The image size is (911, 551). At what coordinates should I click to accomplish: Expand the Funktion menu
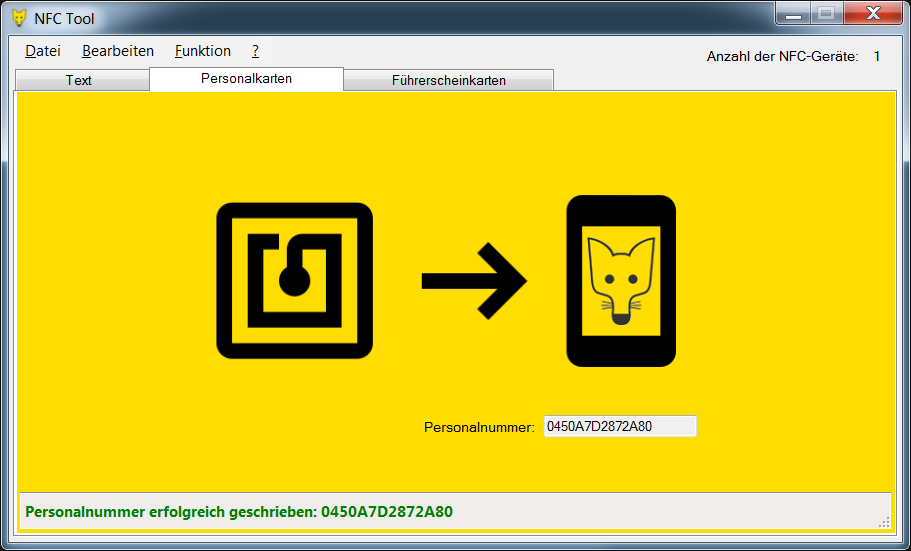(x=202, y=51)
